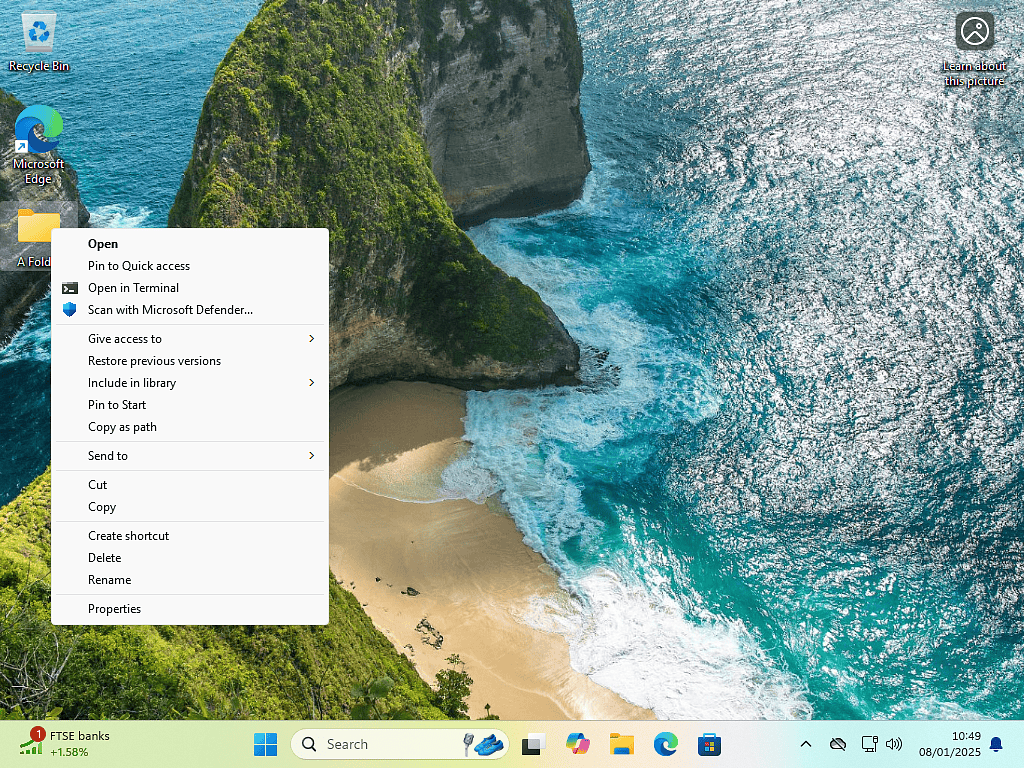Select Rename in the context menu
Image resolution: width=1024 pixels, height=768 pixels.
pos(109,580)
